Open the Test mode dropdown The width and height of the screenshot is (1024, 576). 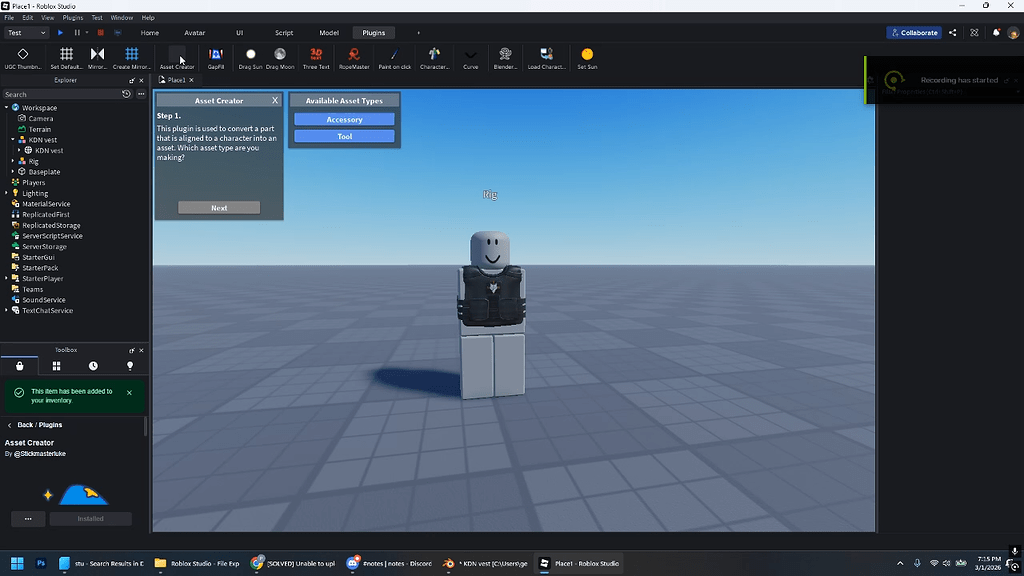pyautogui.click(x=27, y=33)
